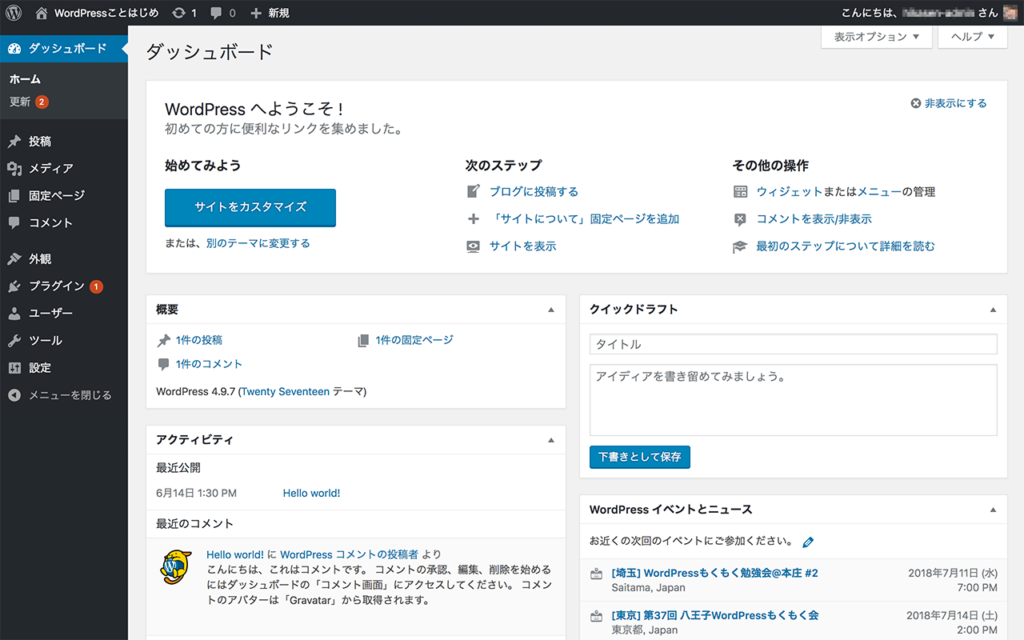This screenshot has width=1024, height=640.
Task: Click the Wapuu commenter avatar
Action: coord(176,566)
